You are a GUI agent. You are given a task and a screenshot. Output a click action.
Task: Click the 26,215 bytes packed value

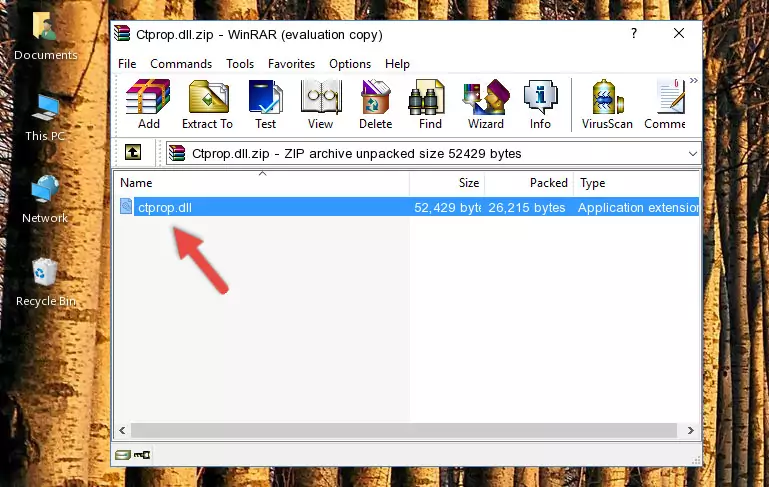tap(527, 207)
